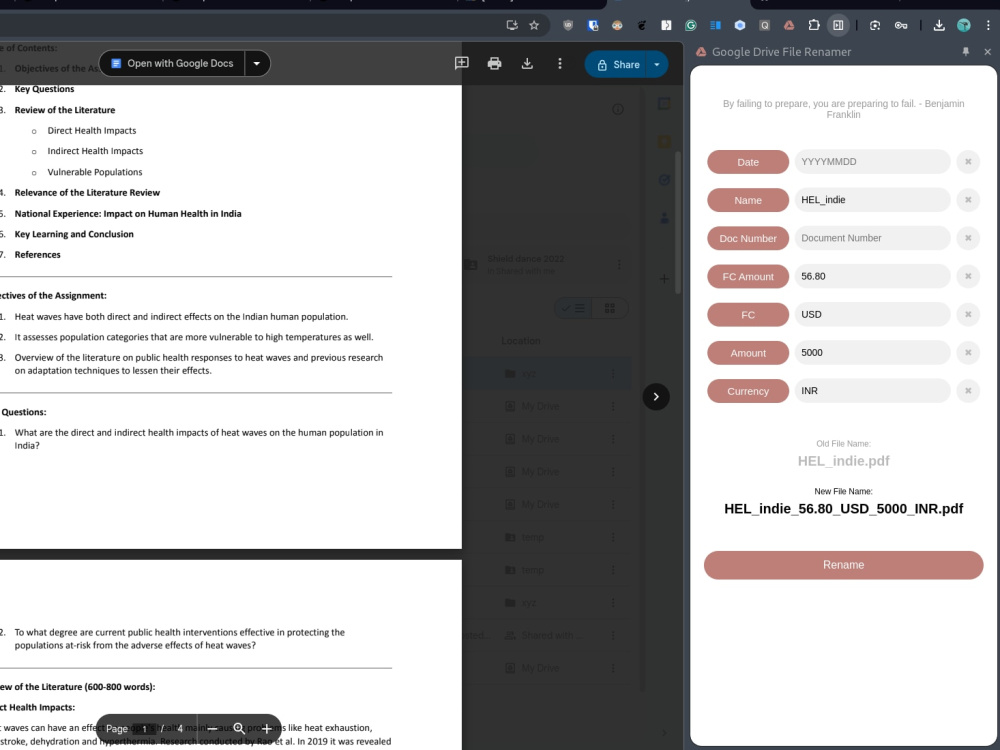Click the Amount label button

tap(748, 353)
